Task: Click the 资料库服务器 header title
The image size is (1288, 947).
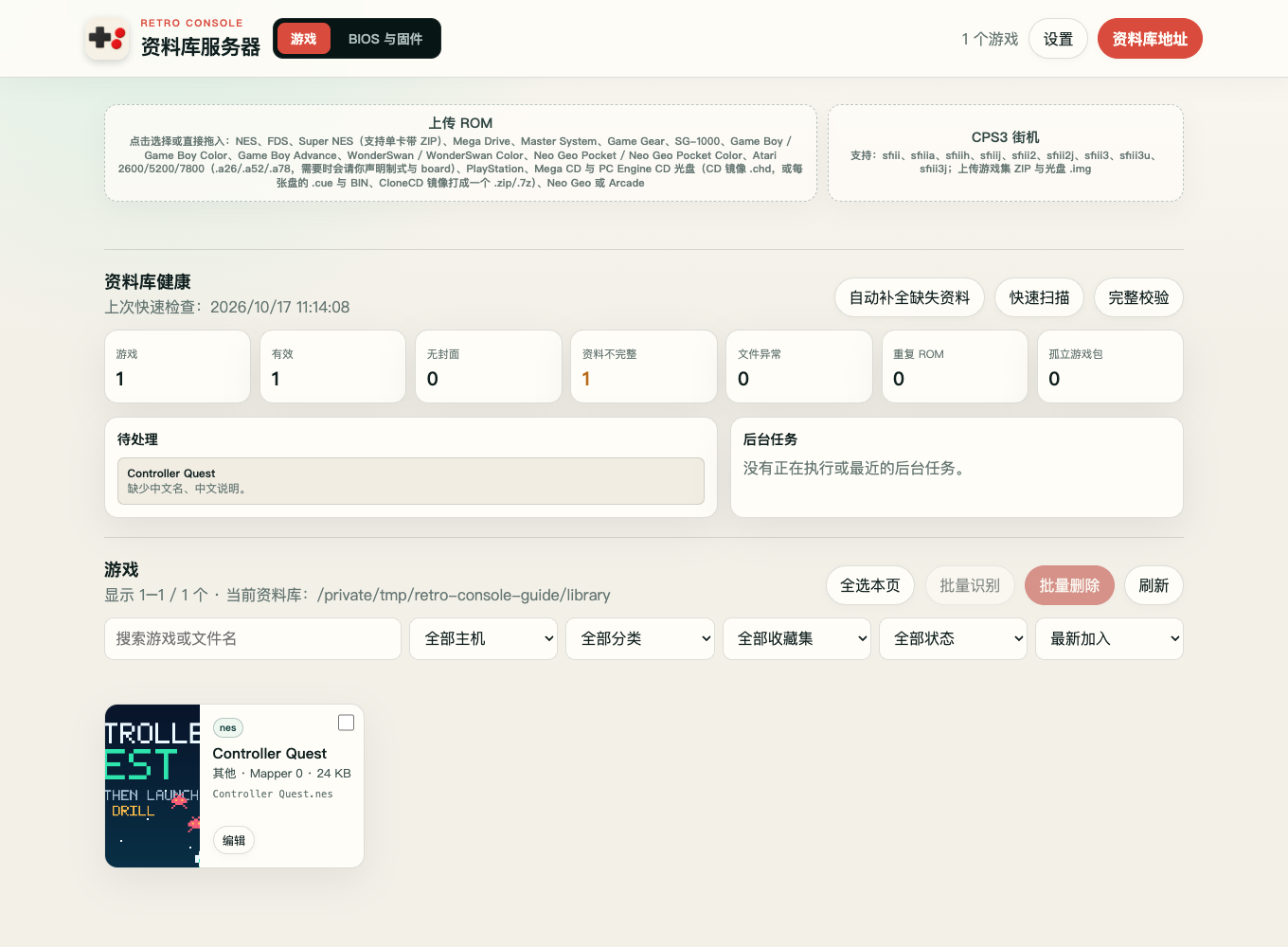Action: (x=201, y=47)
